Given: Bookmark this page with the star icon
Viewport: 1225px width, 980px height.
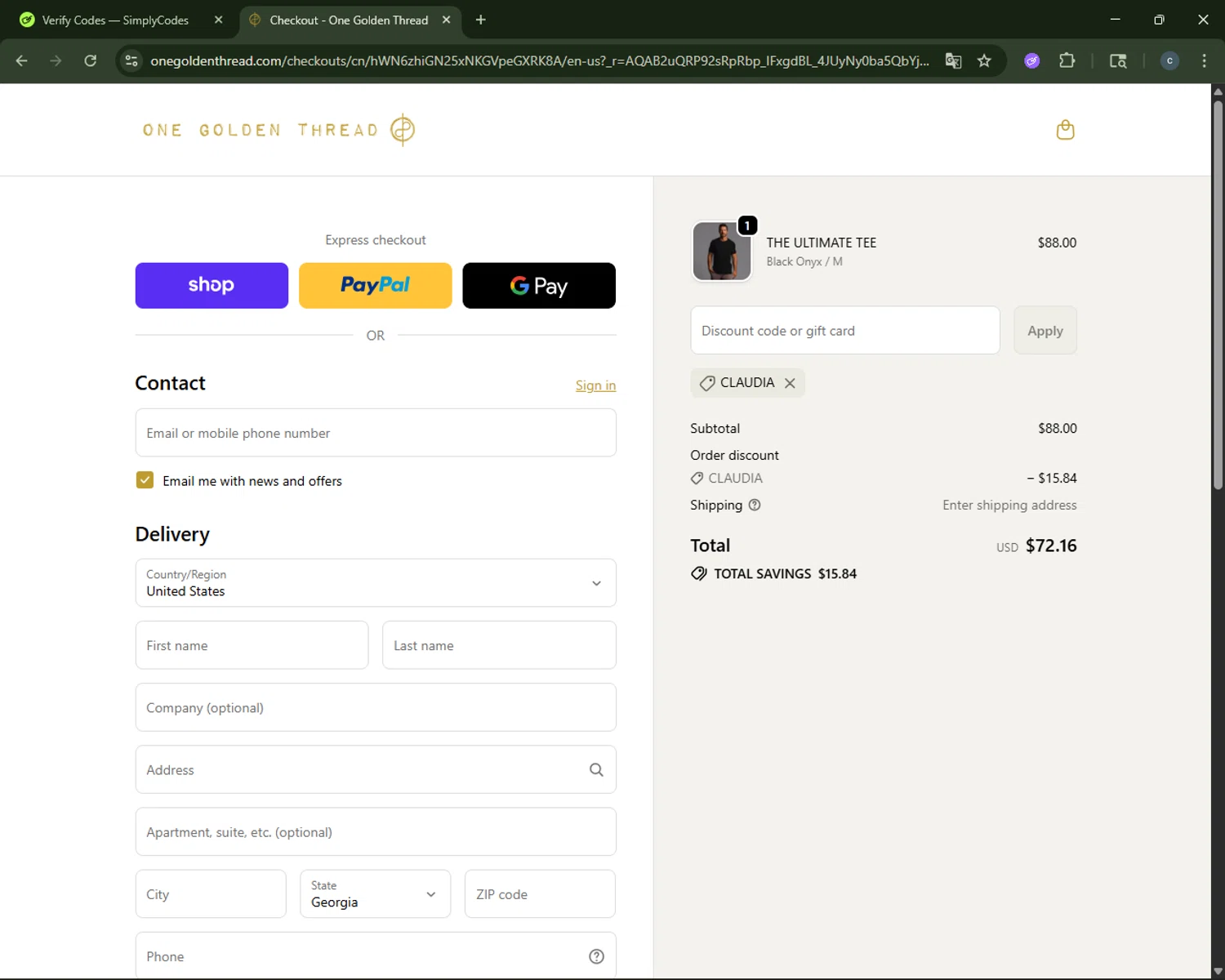Looking at the screenshot, I should click(x=984, y=60).
